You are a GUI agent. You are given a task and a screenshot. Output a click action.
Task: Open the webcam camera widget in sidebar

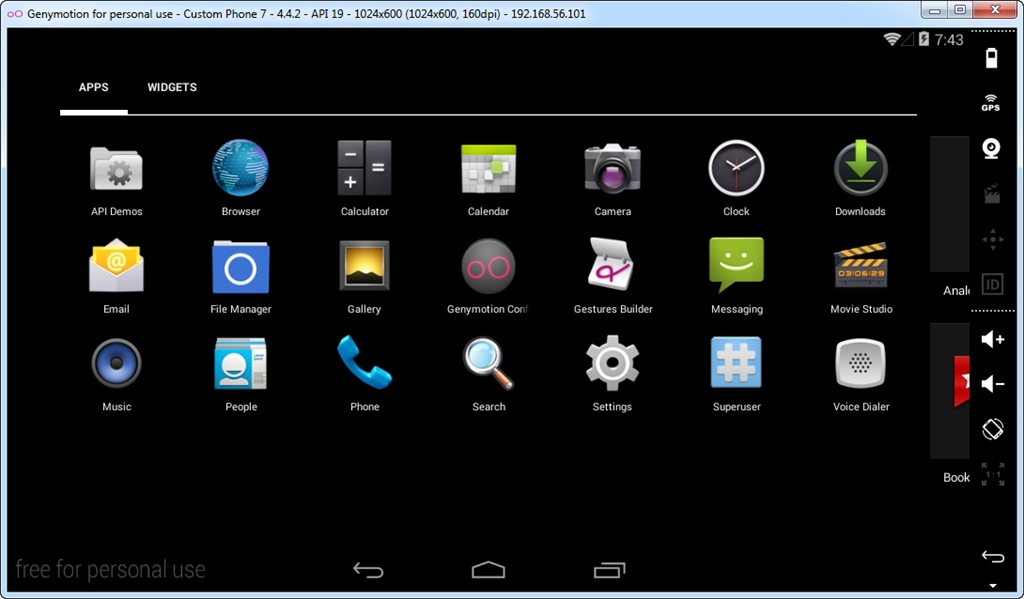(x=991, y=148)
